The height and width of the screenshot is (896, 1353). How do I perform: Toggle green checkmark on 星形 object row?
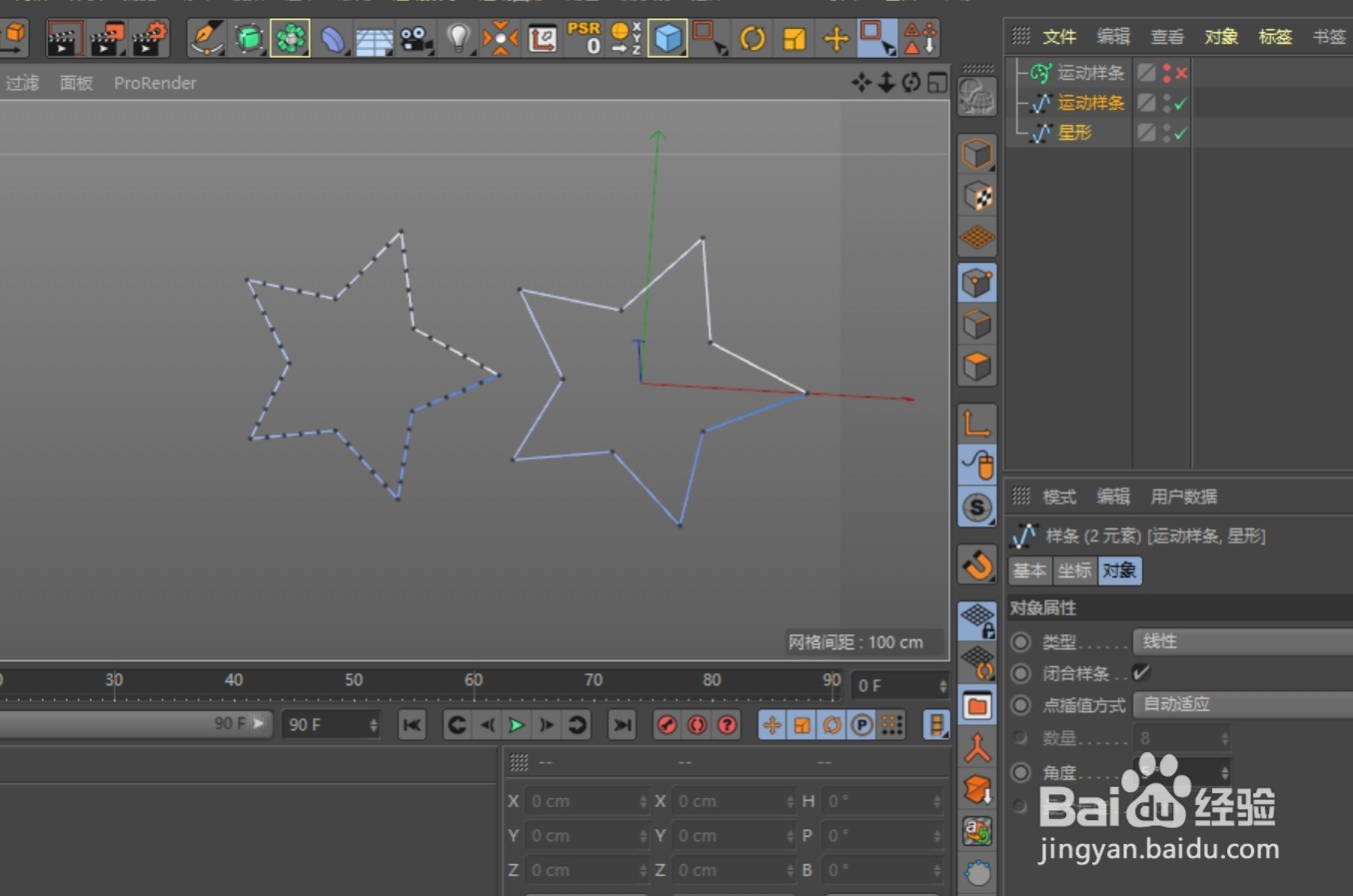point(1181,133)
